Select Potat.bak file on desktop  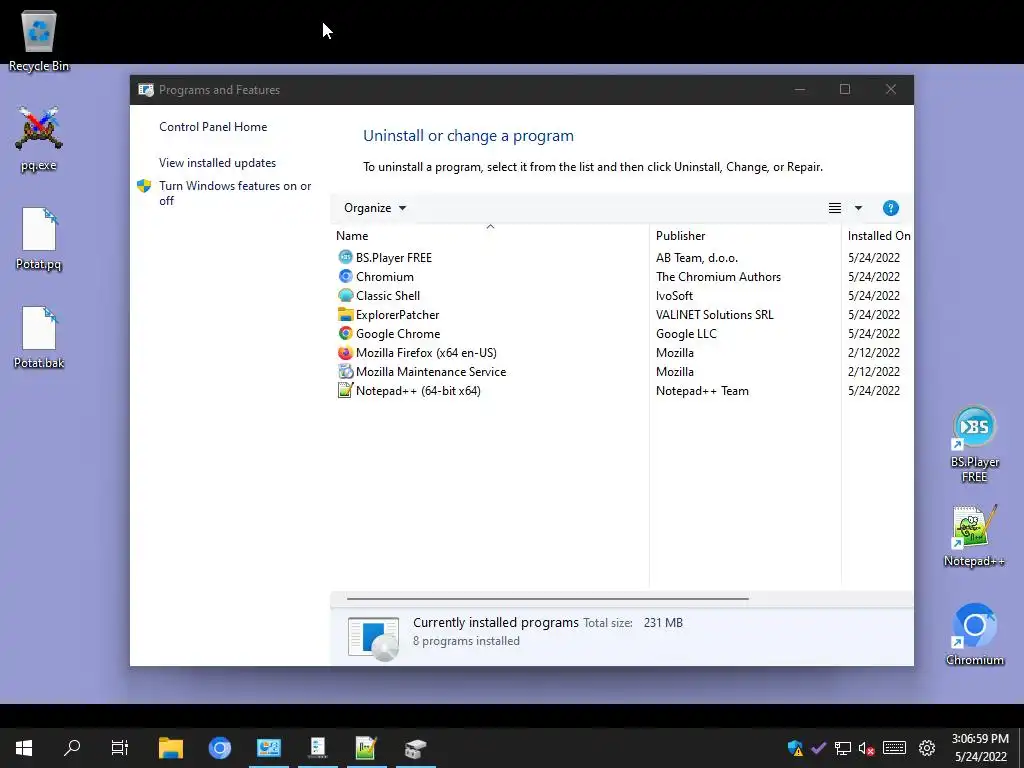pyautogui.click(x=39, y=338)
